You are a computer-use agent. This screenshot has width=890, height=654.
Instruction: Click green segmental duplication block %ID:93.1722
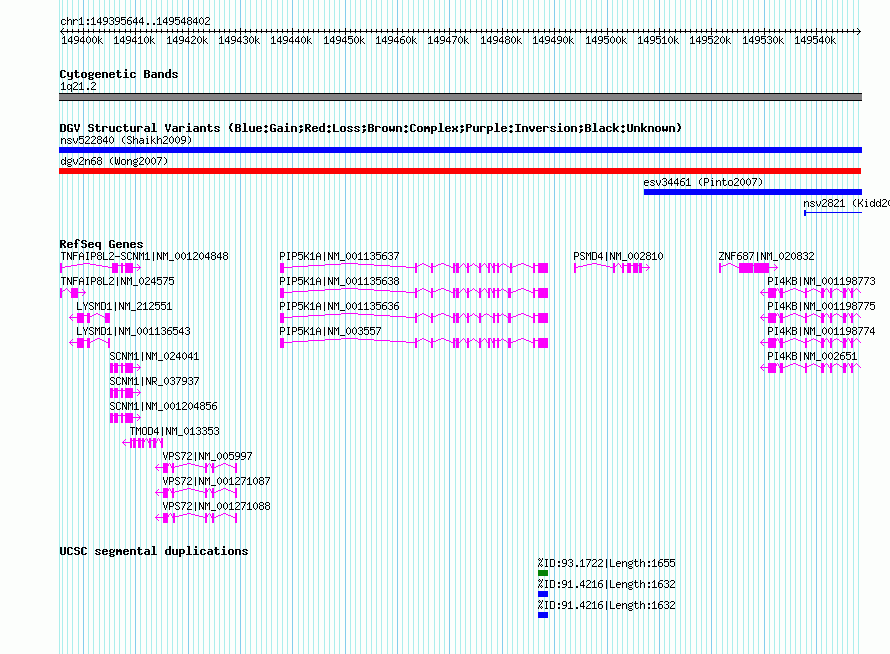(x=543, y=573)
